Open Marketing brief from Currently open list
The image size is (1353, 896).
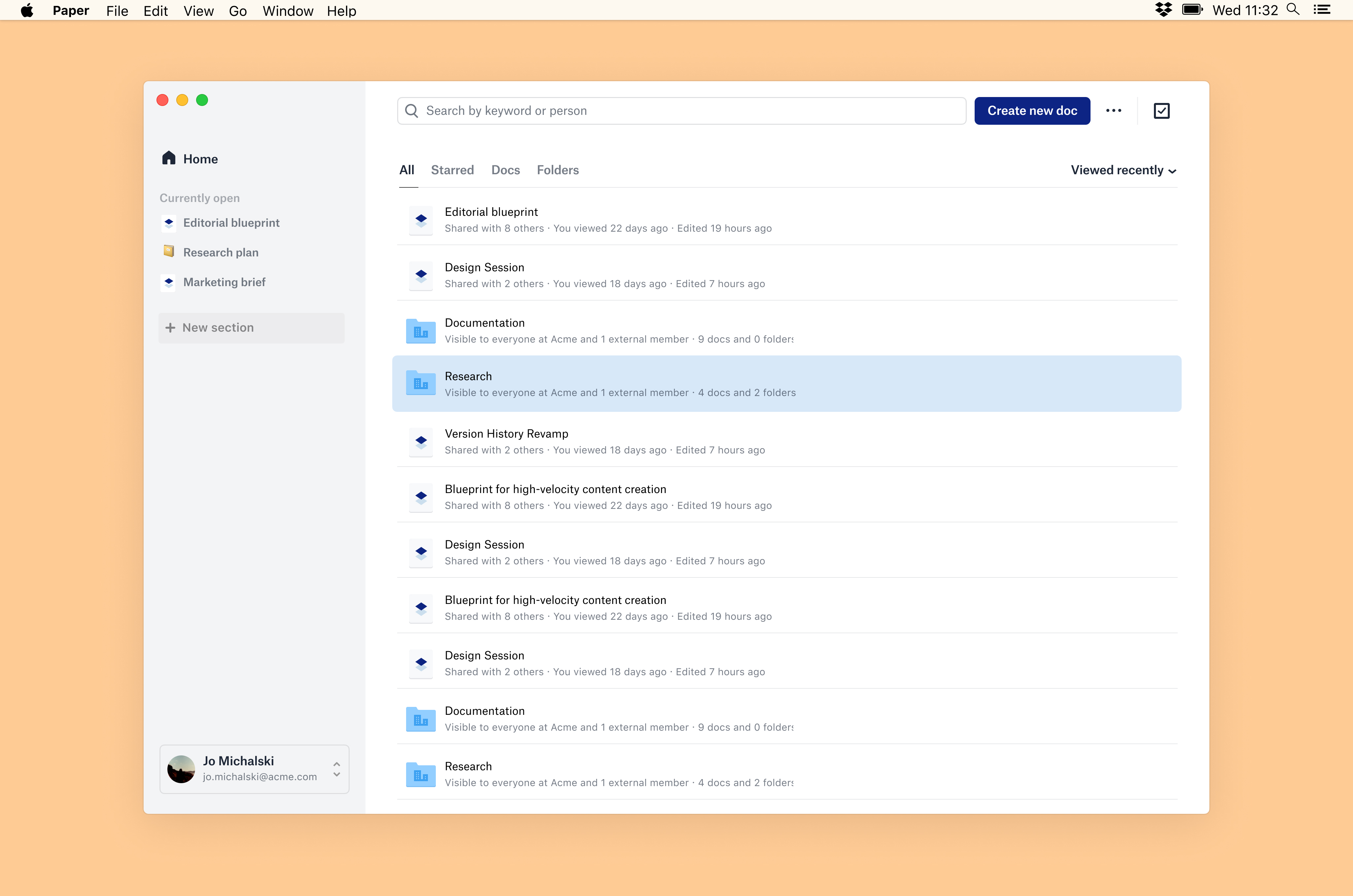click(x=224, y=282)
